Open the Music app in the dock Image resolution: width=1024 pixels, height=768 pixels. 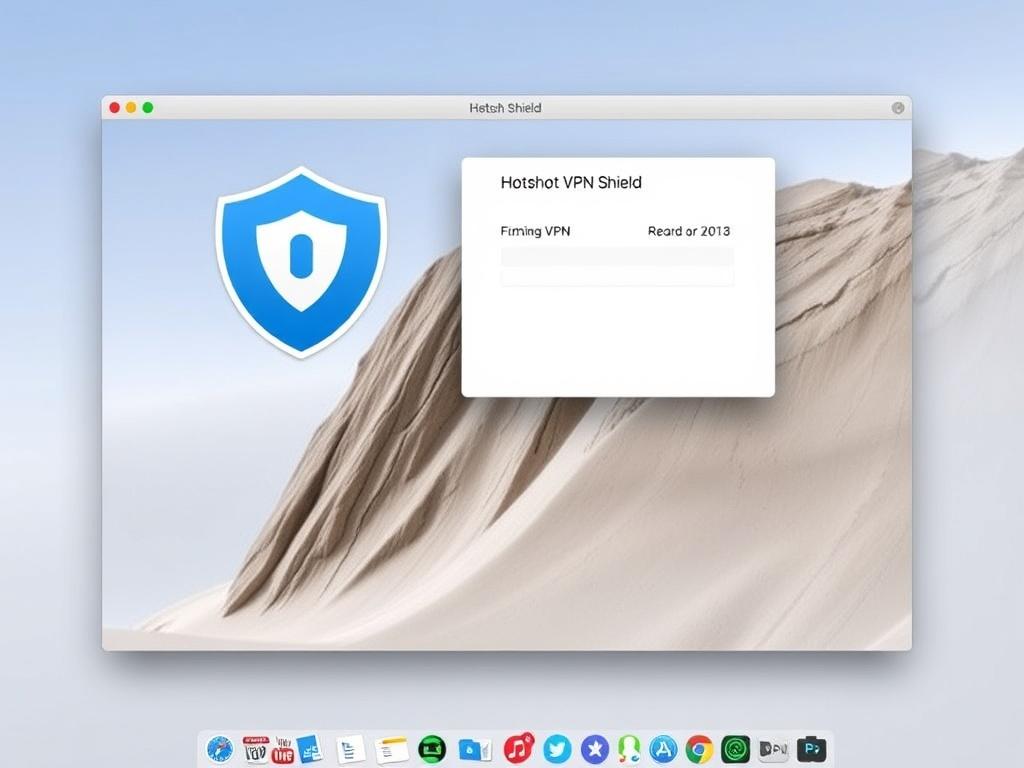tap(519, 748)
